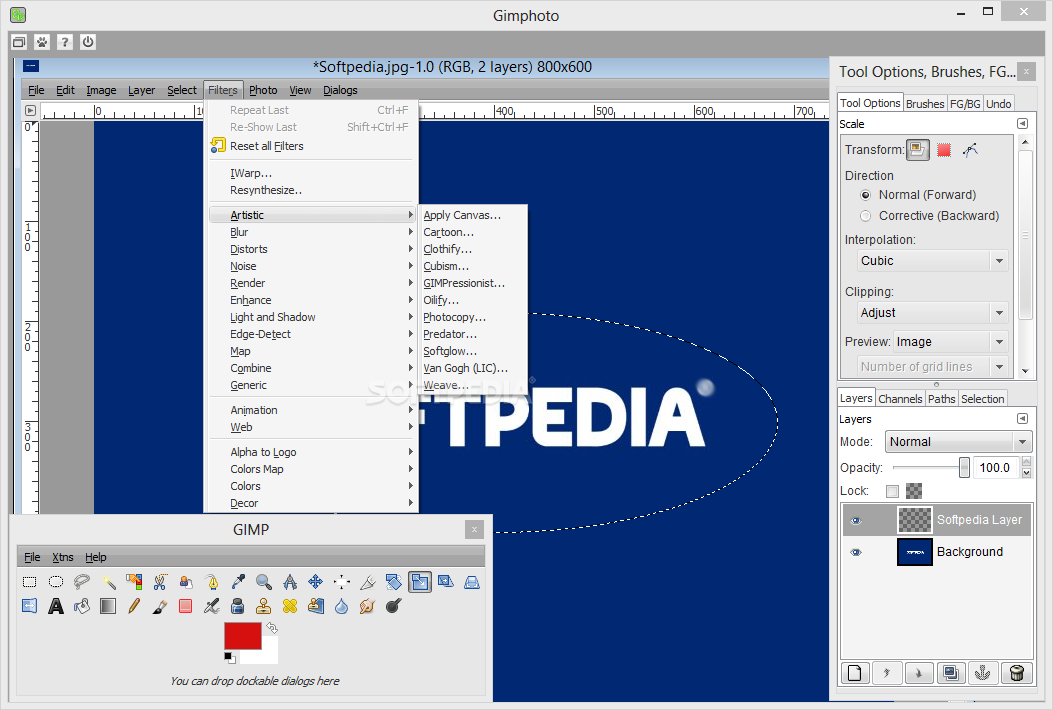Open the Tool Options panel menu arrow
The image size is (1053, 710).
1022,124
